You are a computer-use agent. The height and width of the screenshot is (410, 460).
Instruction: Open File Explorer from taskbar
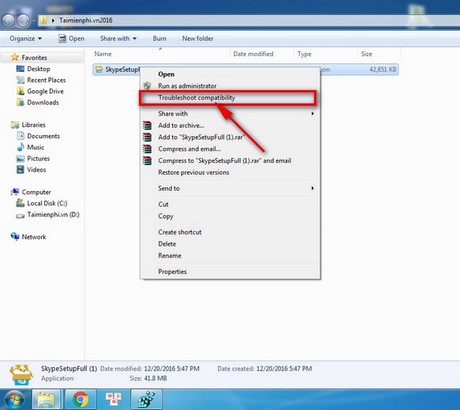tap(46, 399)
